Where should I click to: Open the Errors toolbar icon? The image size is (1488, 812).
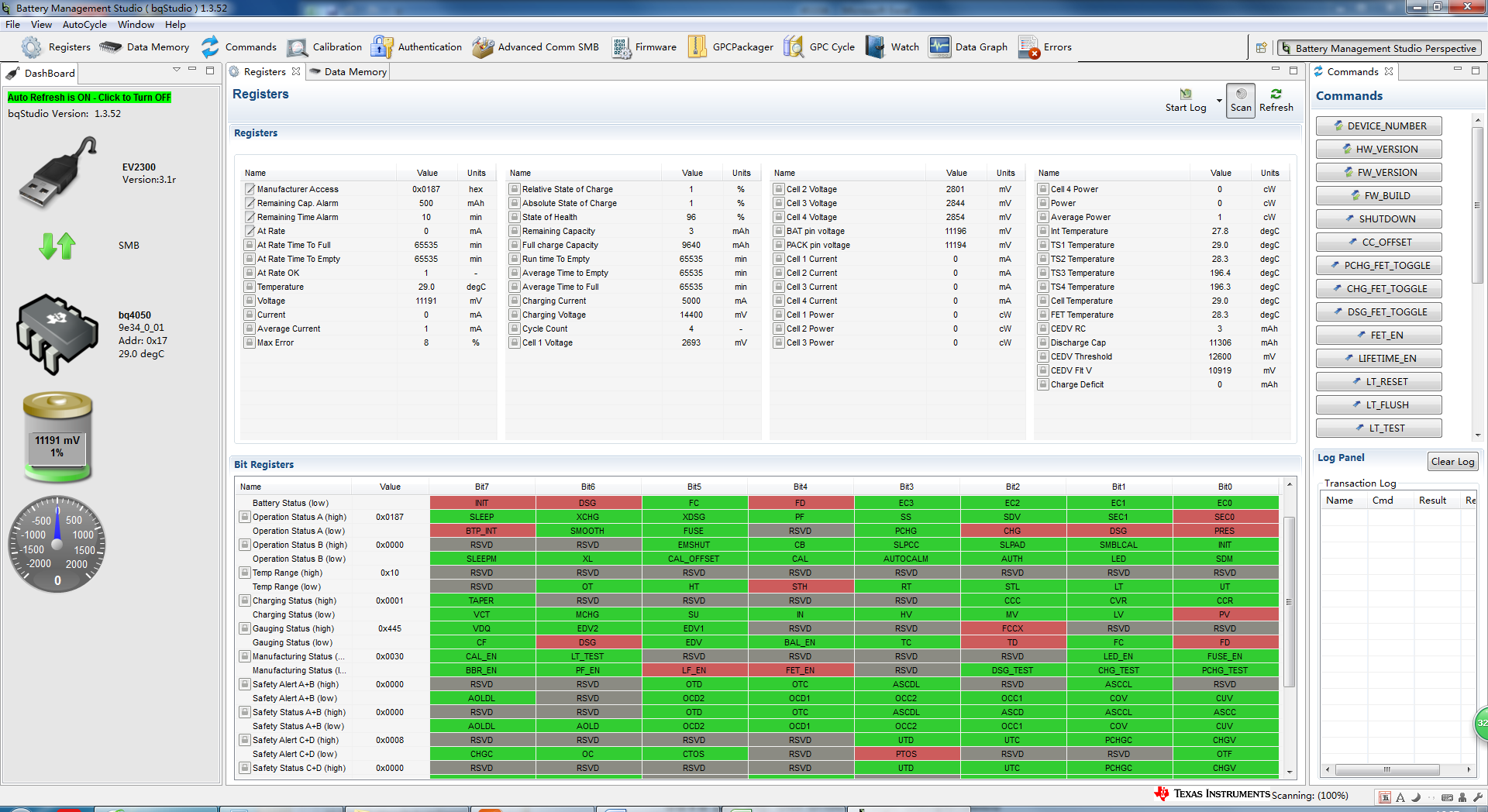coord(1028,47)
